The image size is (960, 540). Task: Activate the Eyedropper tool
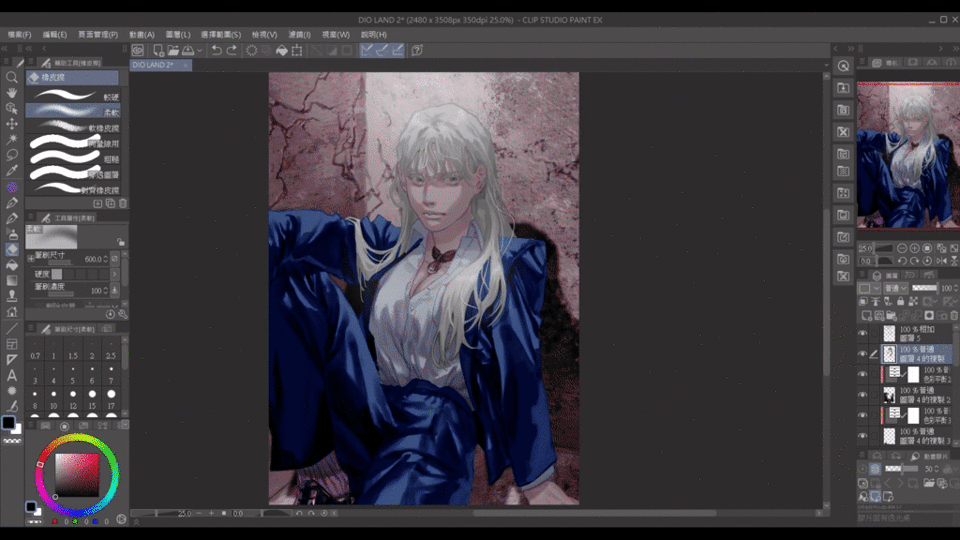point(12,171)
